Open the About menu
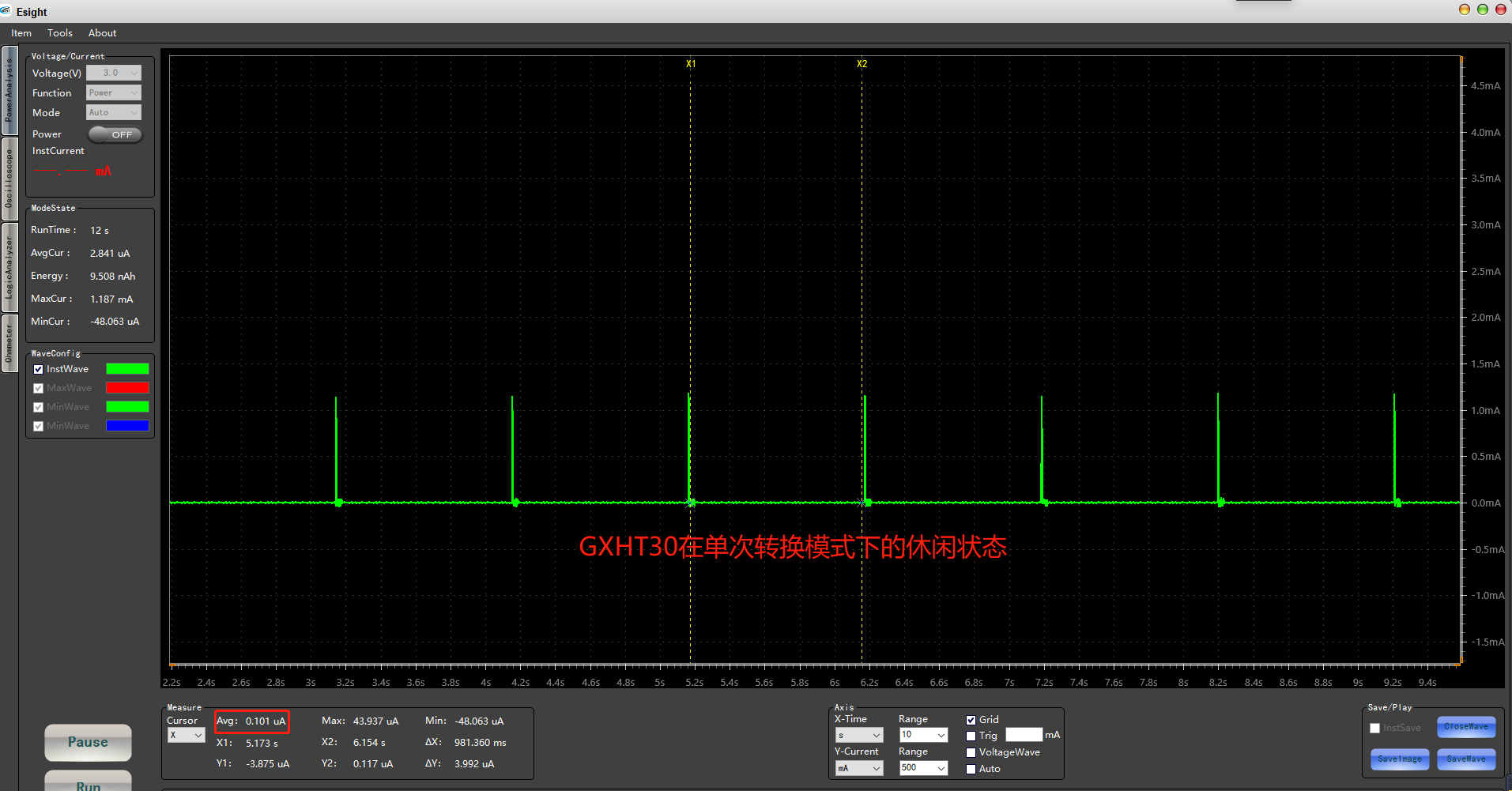1512x791 pixels. coord(102,33)
